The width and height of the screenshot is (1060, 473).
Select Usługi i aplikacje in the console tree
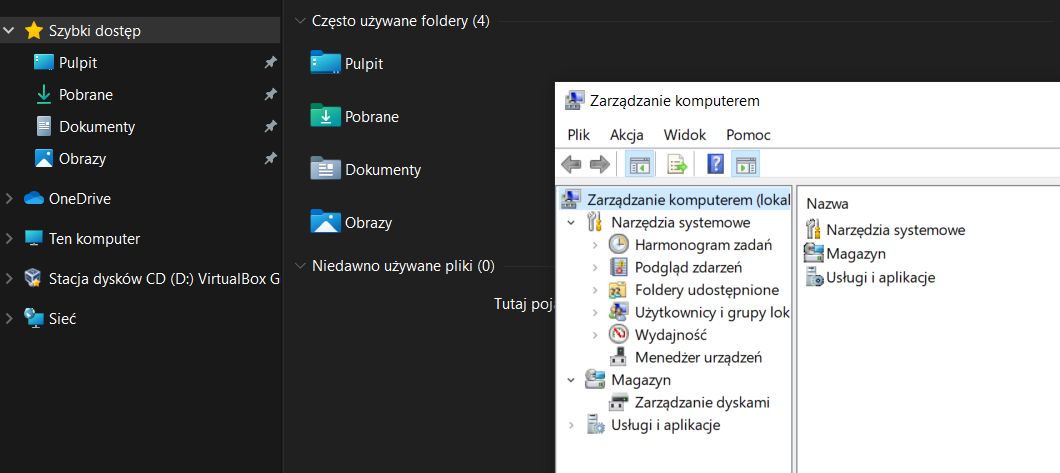click(x=666, y=425)
